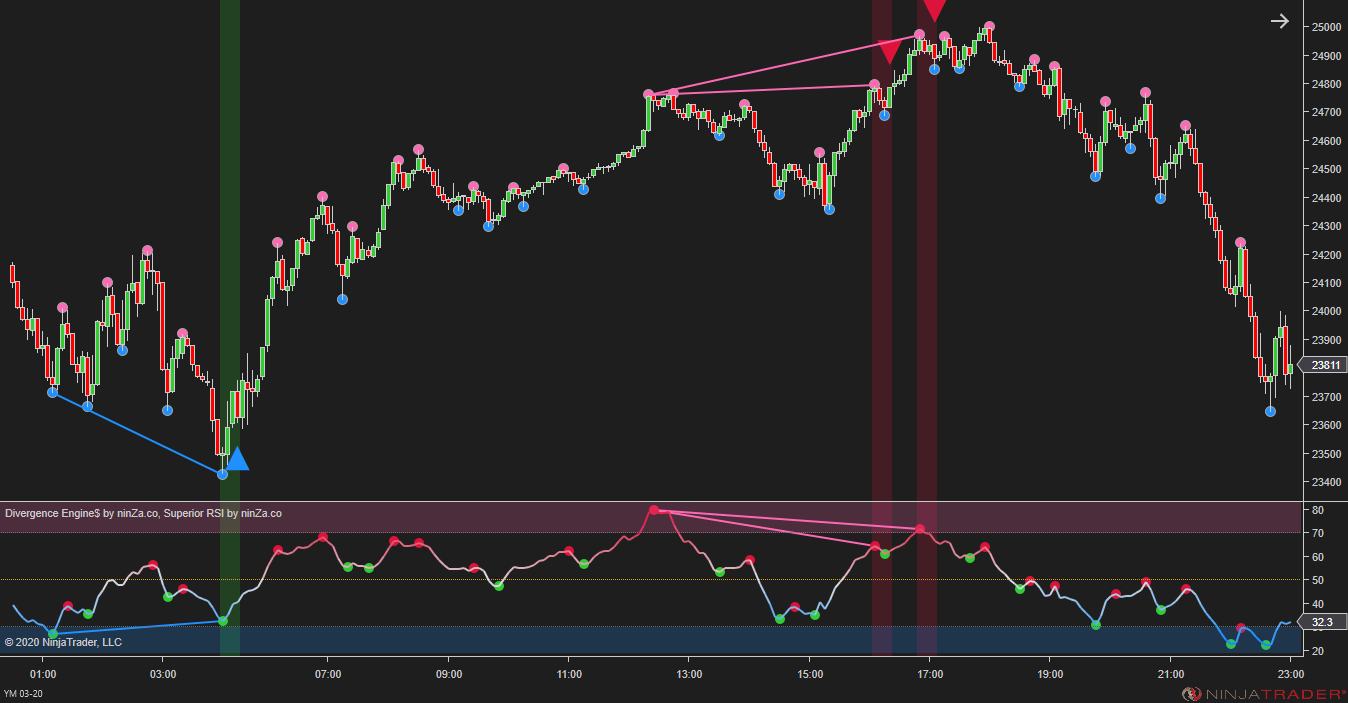Click the right-arrow jump-to-latest icon
1348x703 pixels.
pos(1280,20)
